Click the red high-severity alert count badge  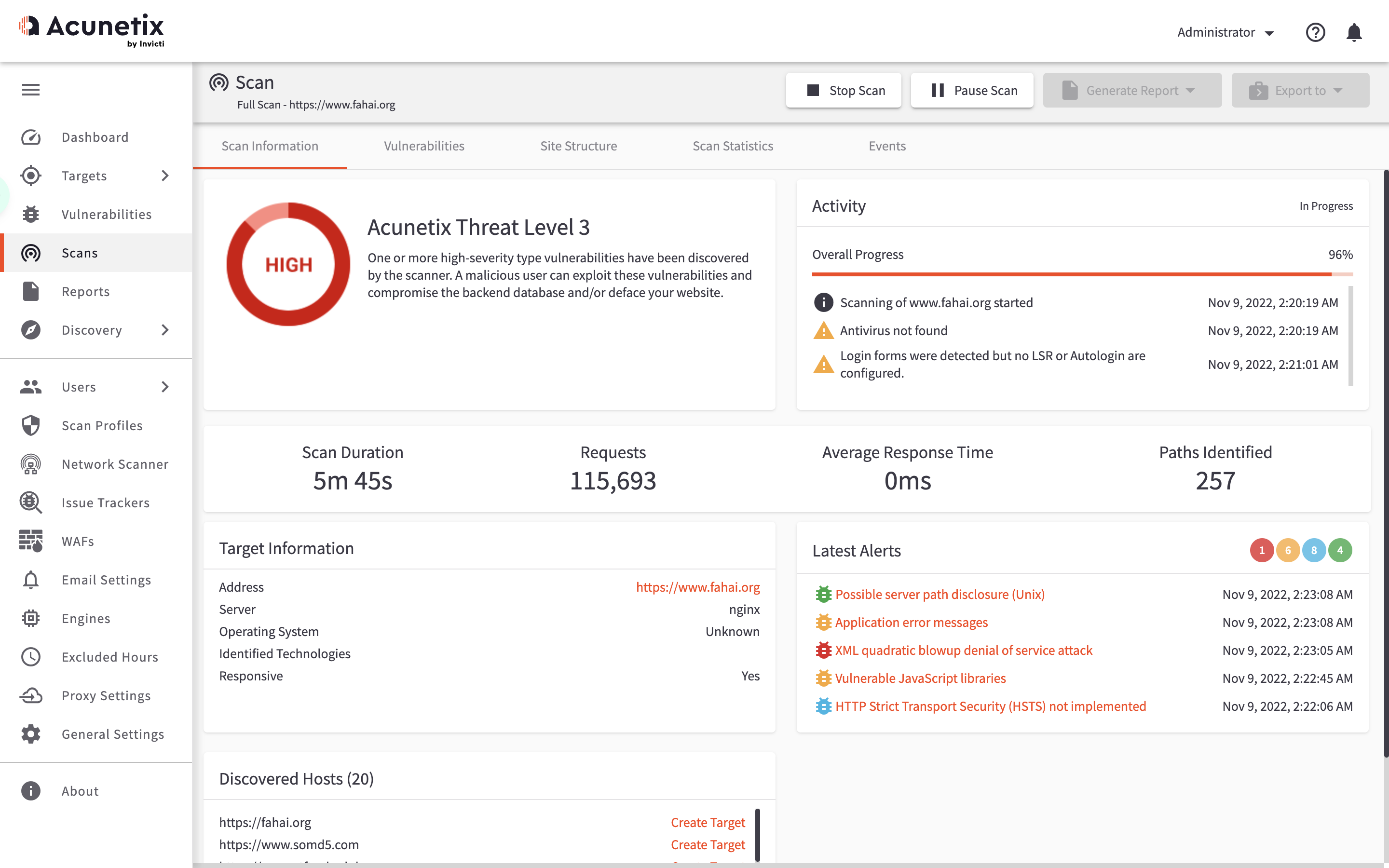1261,550
